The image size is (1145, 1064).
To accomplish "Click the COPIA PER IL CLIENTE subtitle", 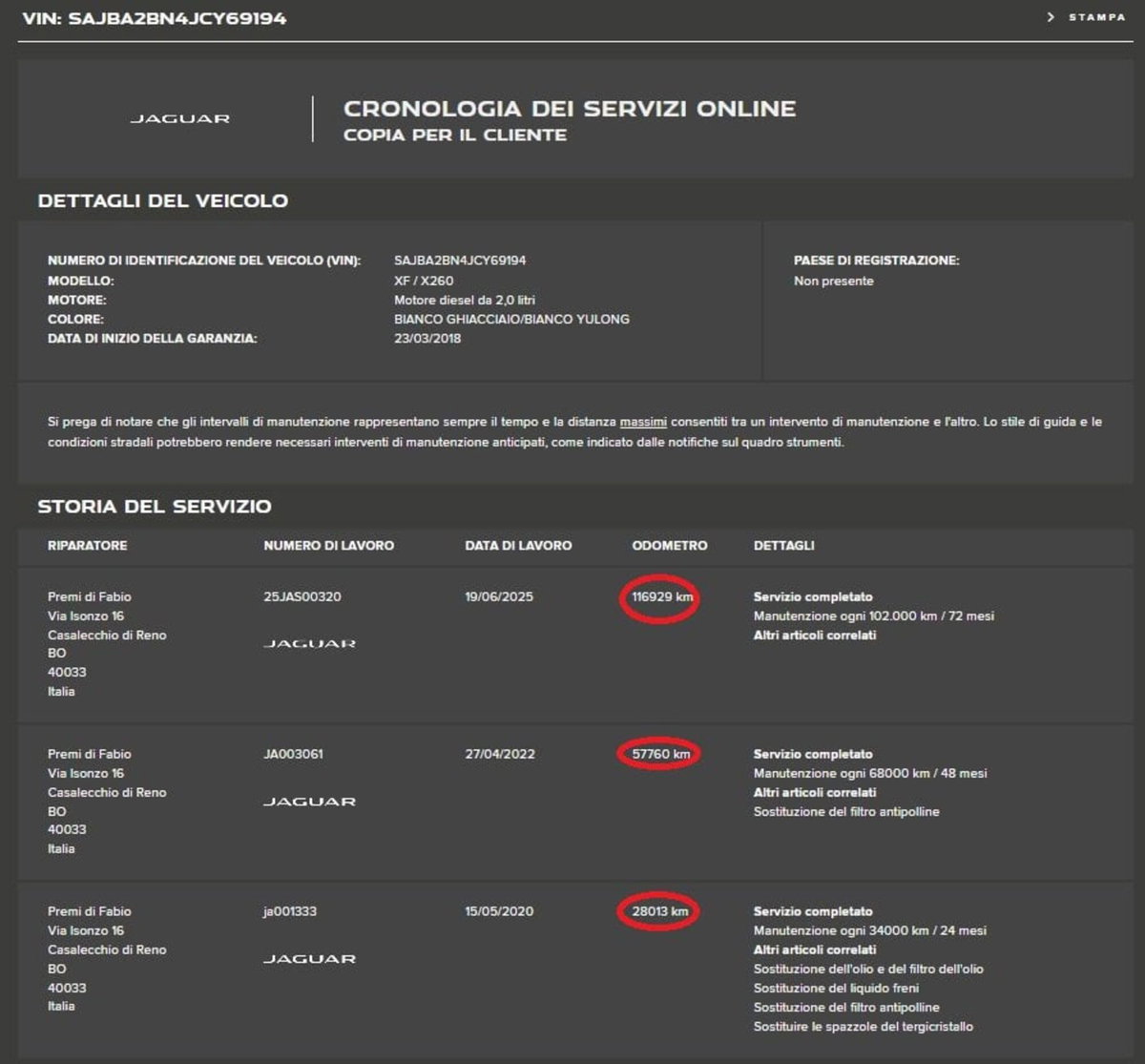I will tap(455, 136).
